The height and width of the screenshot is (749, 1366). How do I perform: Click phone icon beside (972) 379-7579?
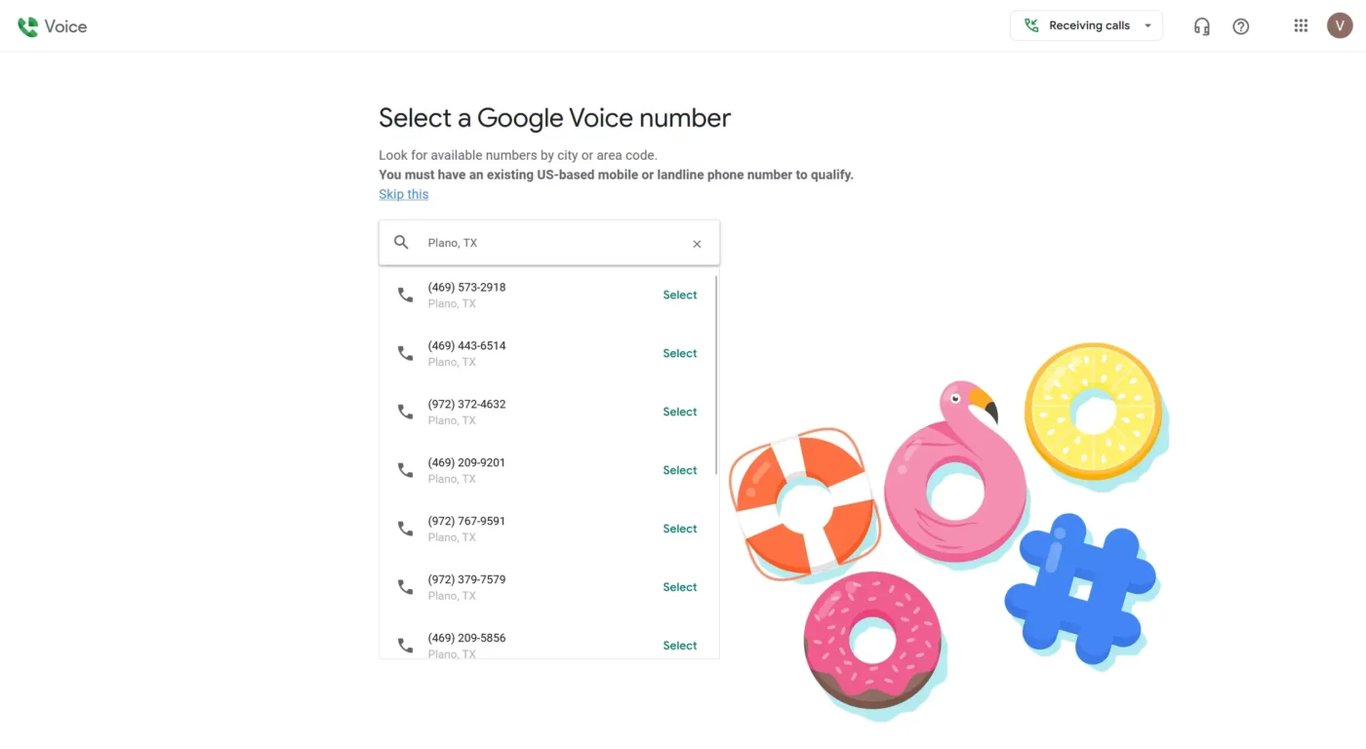pyautogui.click(x=405, y=587)
